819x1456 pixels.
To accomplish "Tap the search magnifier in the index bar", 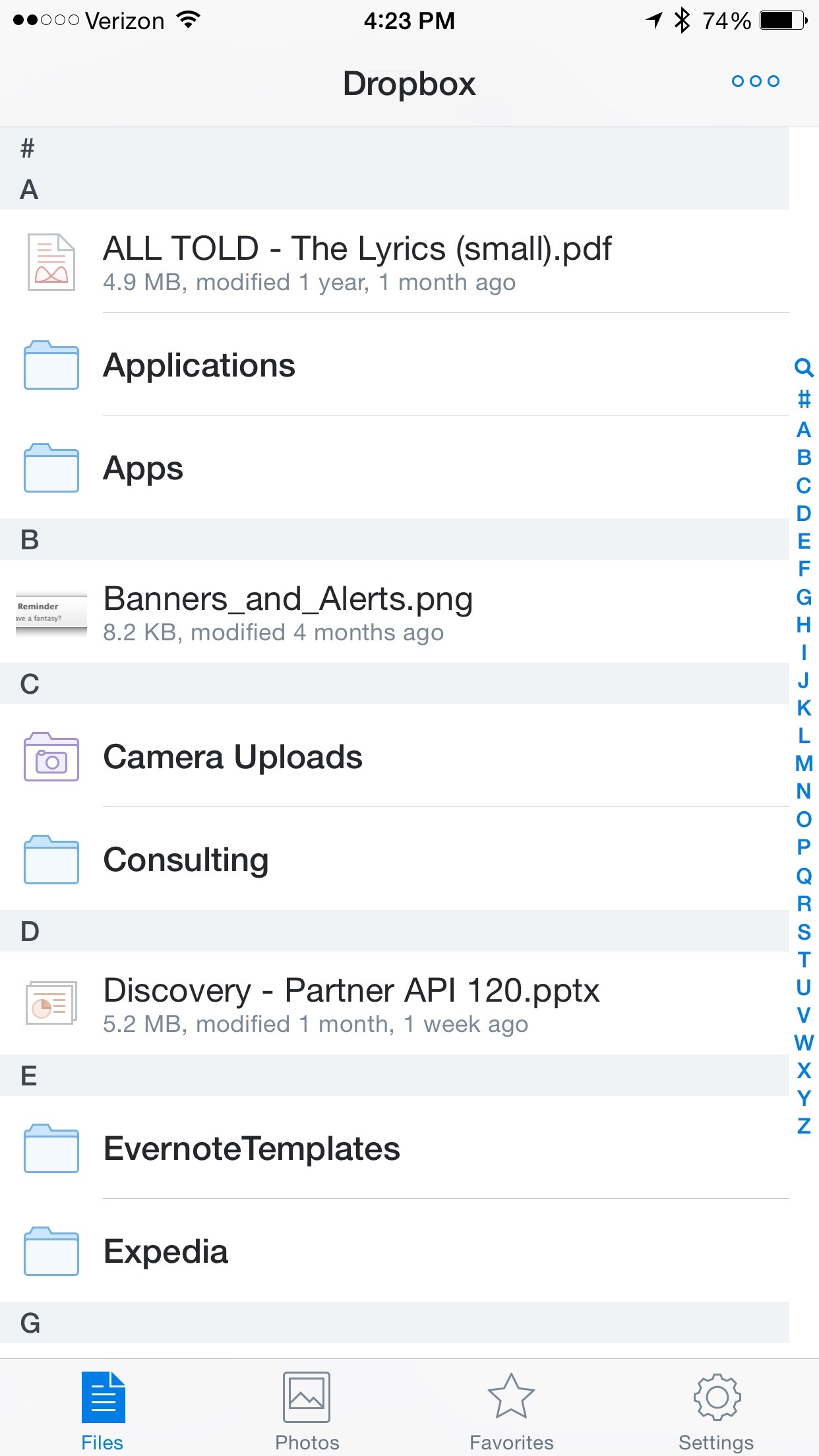I will (x=804, y=367).
